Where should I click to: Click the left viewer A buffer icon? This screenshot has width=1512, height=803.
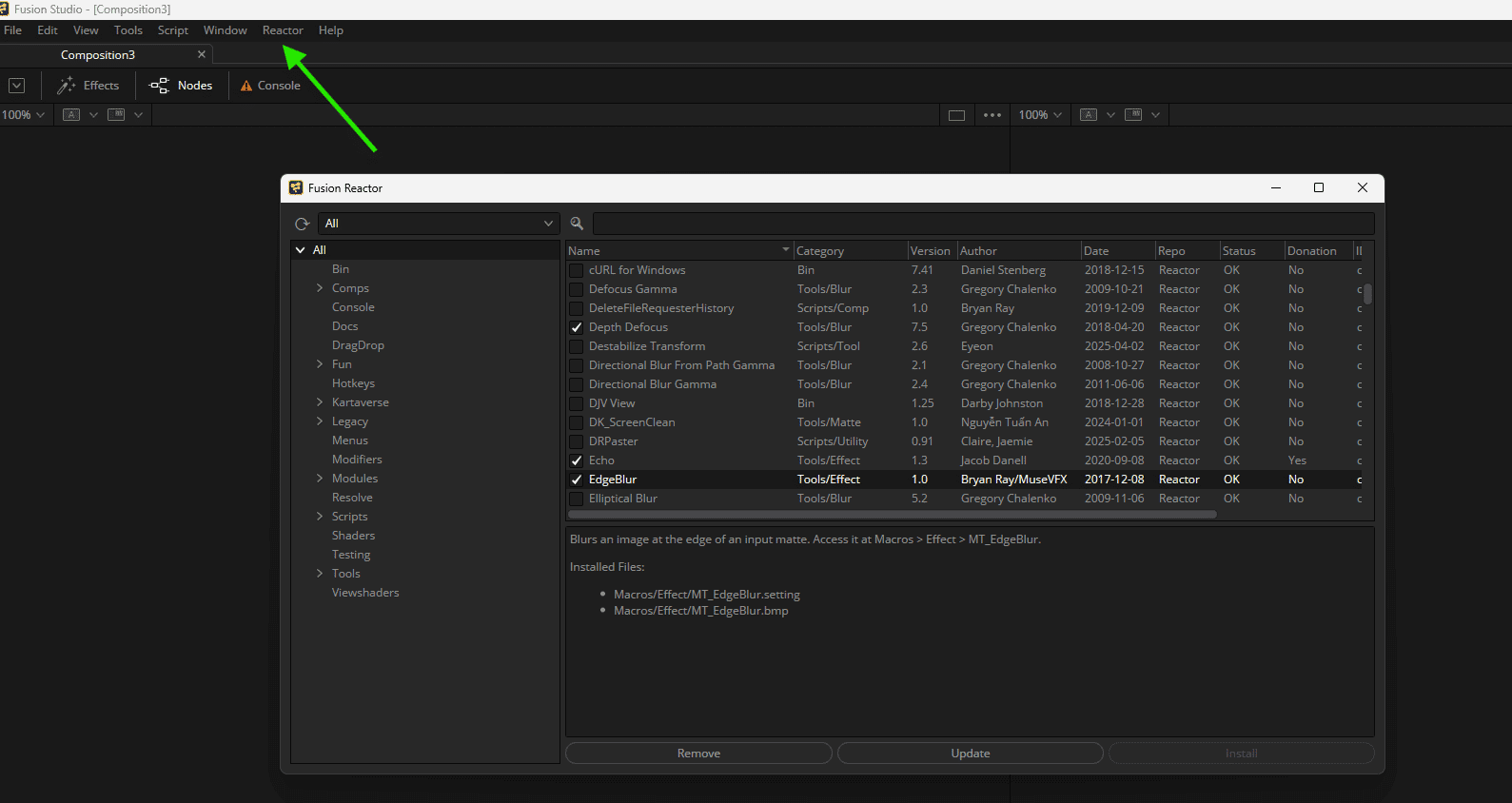(x=71, y=115)
